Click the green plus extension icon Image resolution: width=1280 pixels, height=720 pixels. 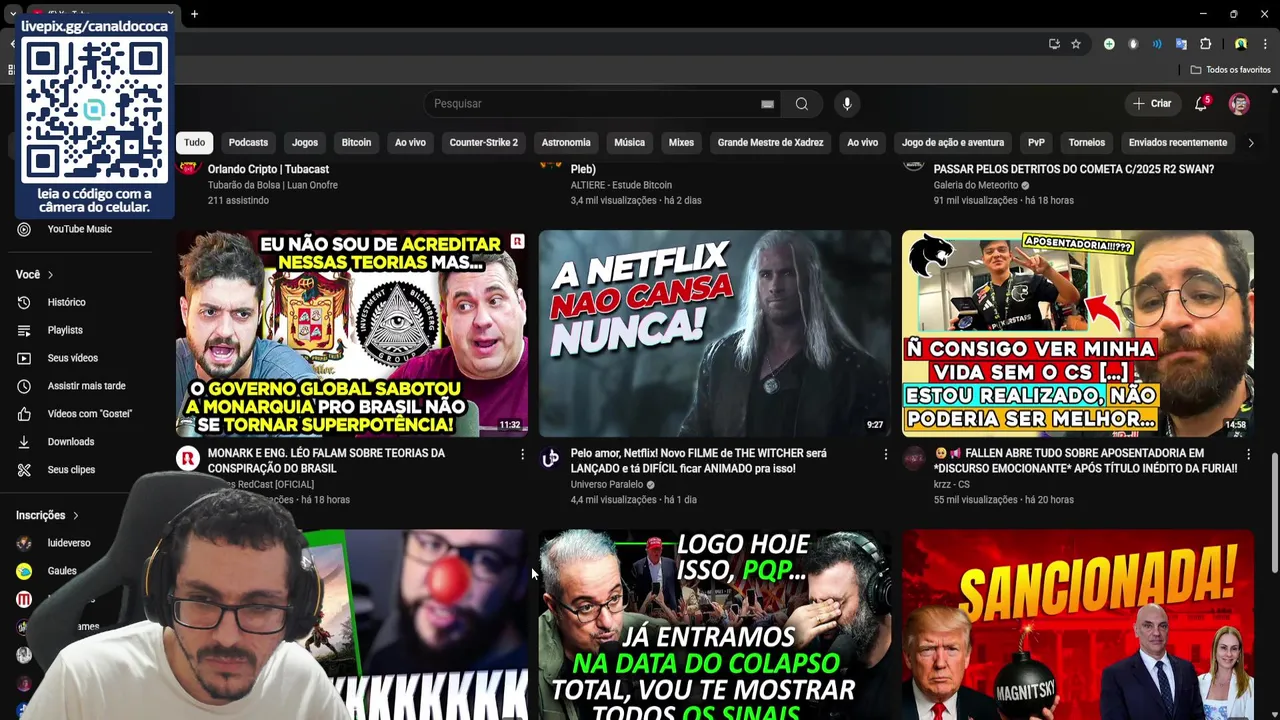(x=1109, y=44)
